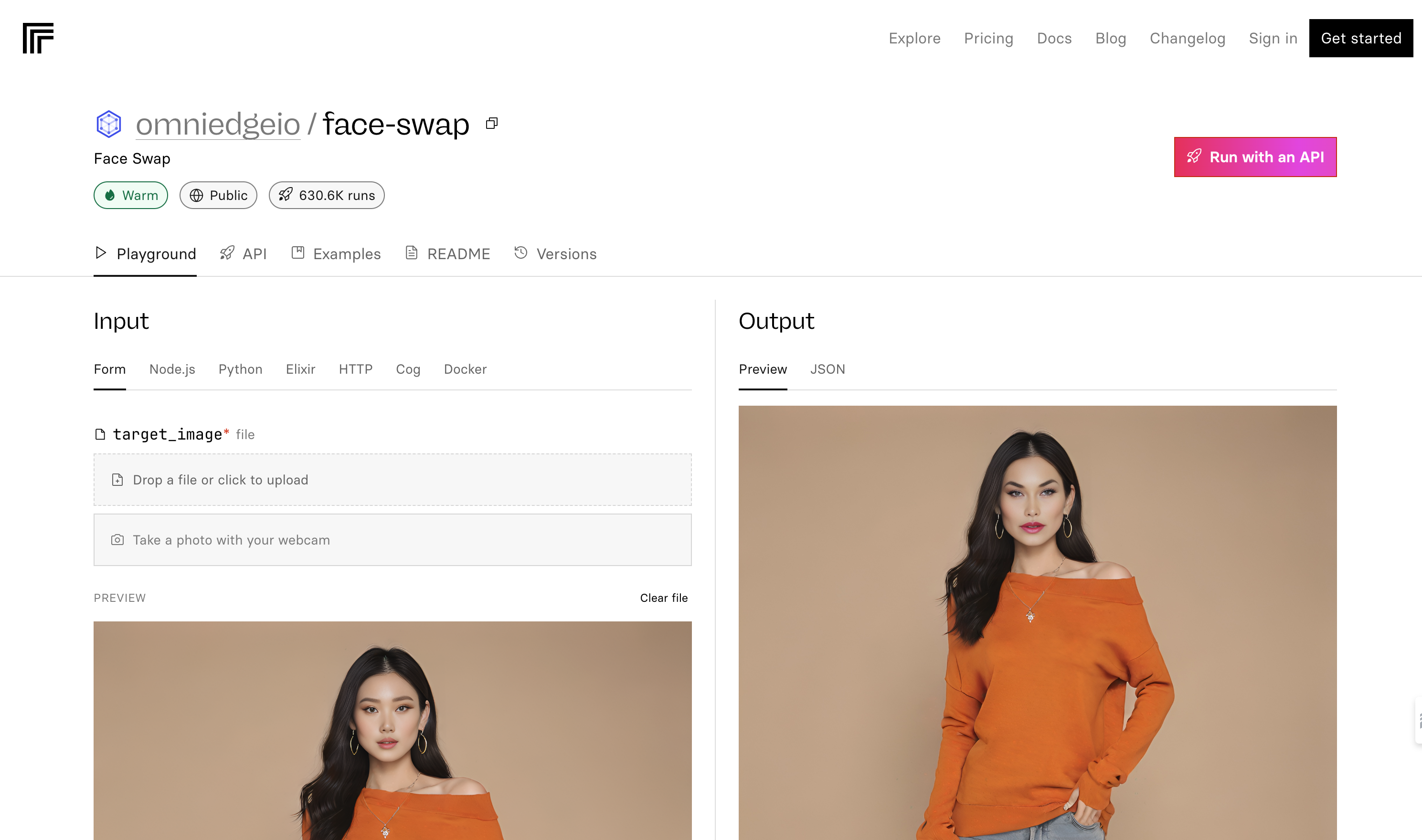The height and width of the screenshot is (840, 1422).
Task: Click the output preview image
Action: 1037,623
